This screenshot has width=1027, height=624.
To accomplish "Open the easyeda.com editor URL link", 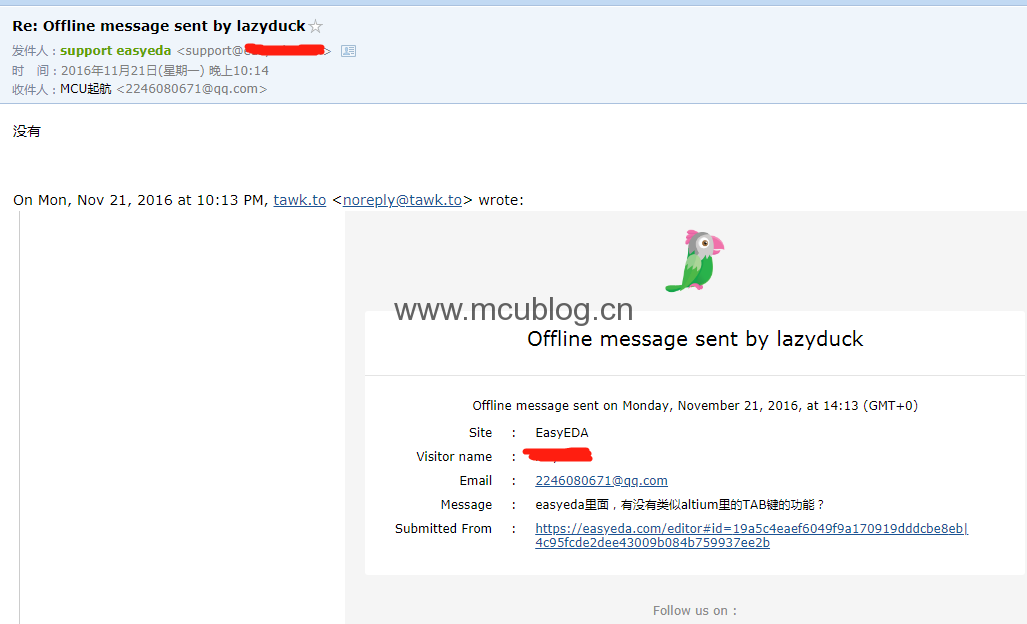I will [751, 536].
